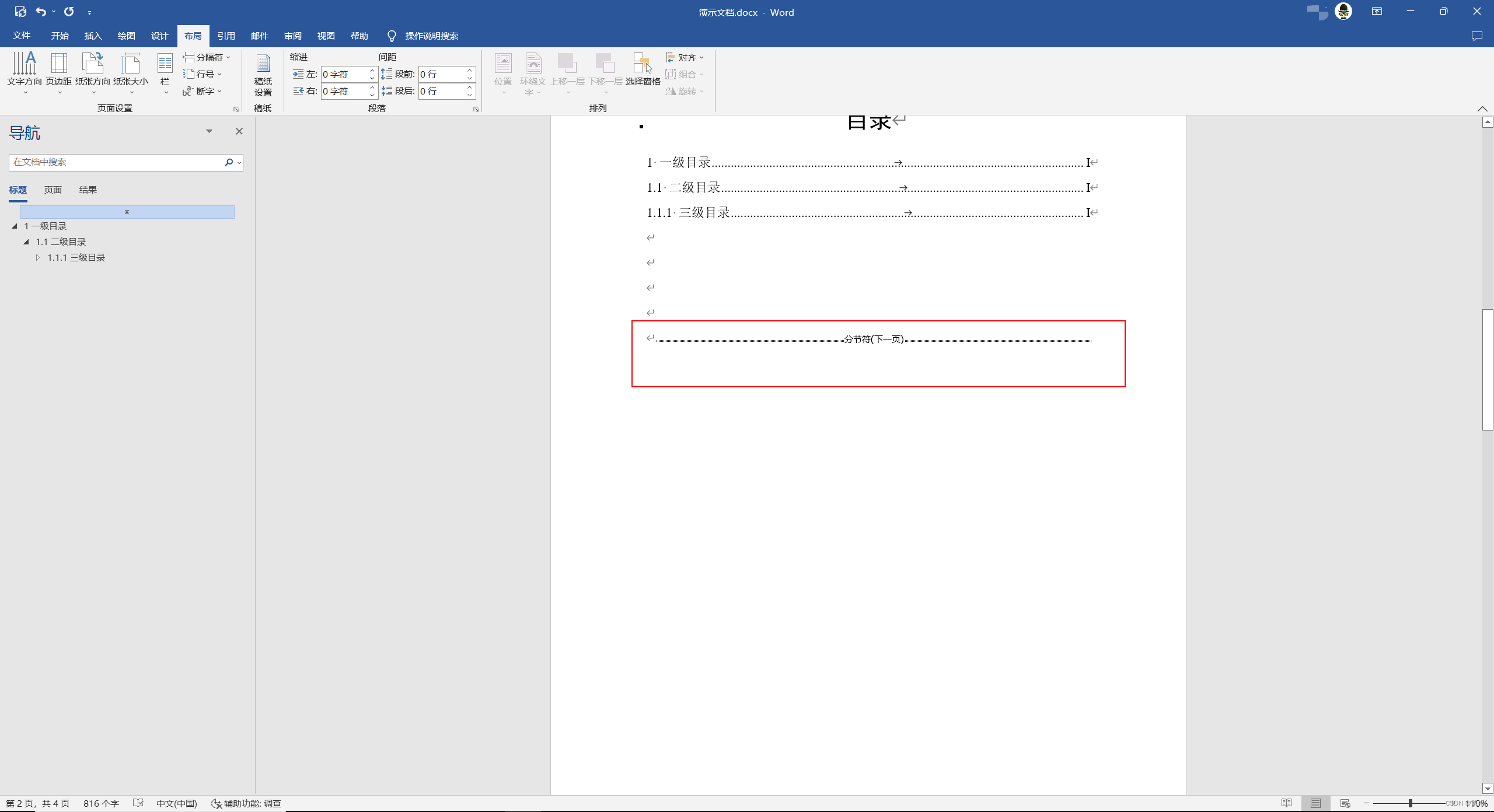
Task: Open the Align (对齐) dropdown
Action: pyautogui.click(x=685, y=57)
